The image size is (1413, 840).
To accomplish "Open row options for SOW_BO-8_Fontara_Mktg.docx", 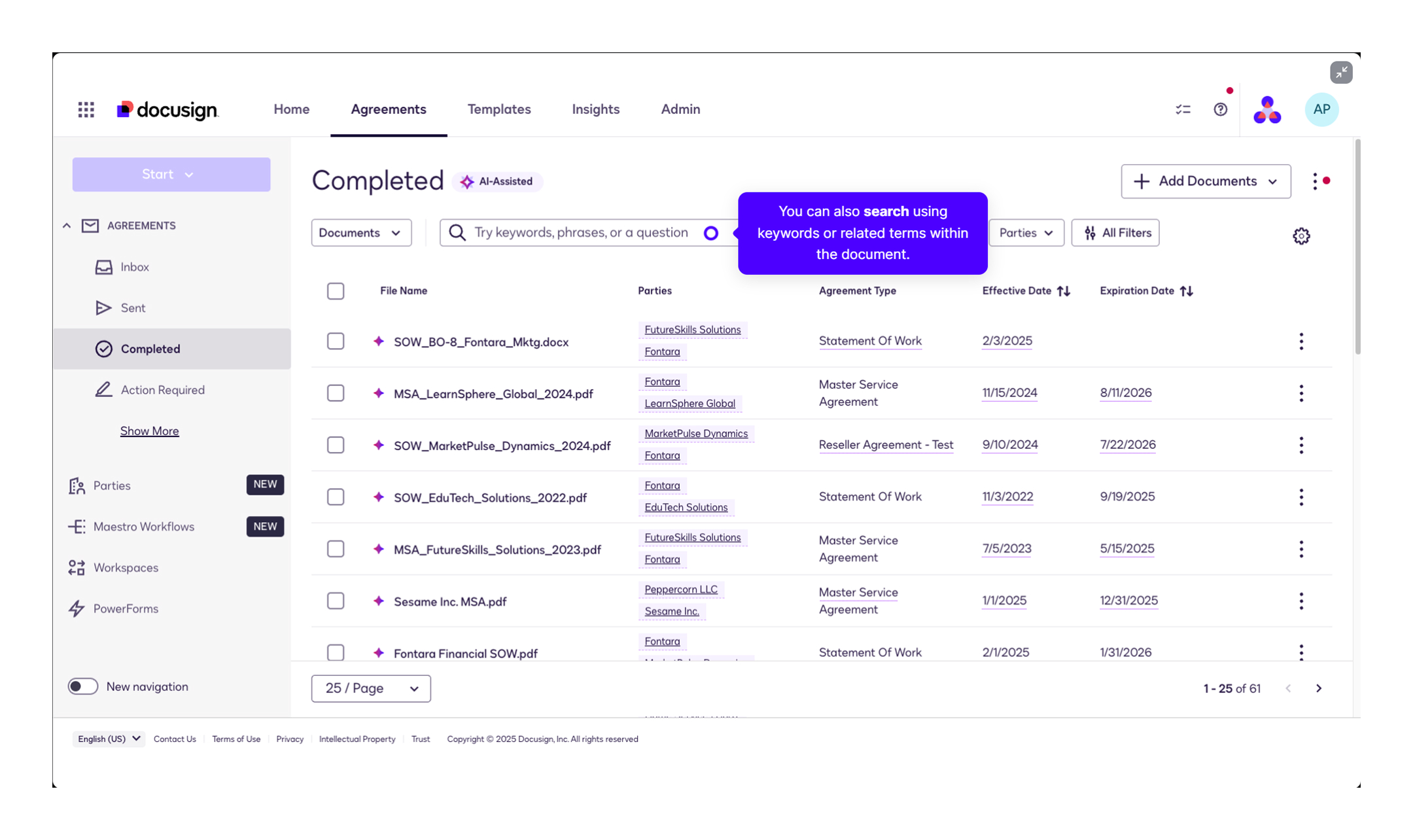I will click(x=1301, y=341).
